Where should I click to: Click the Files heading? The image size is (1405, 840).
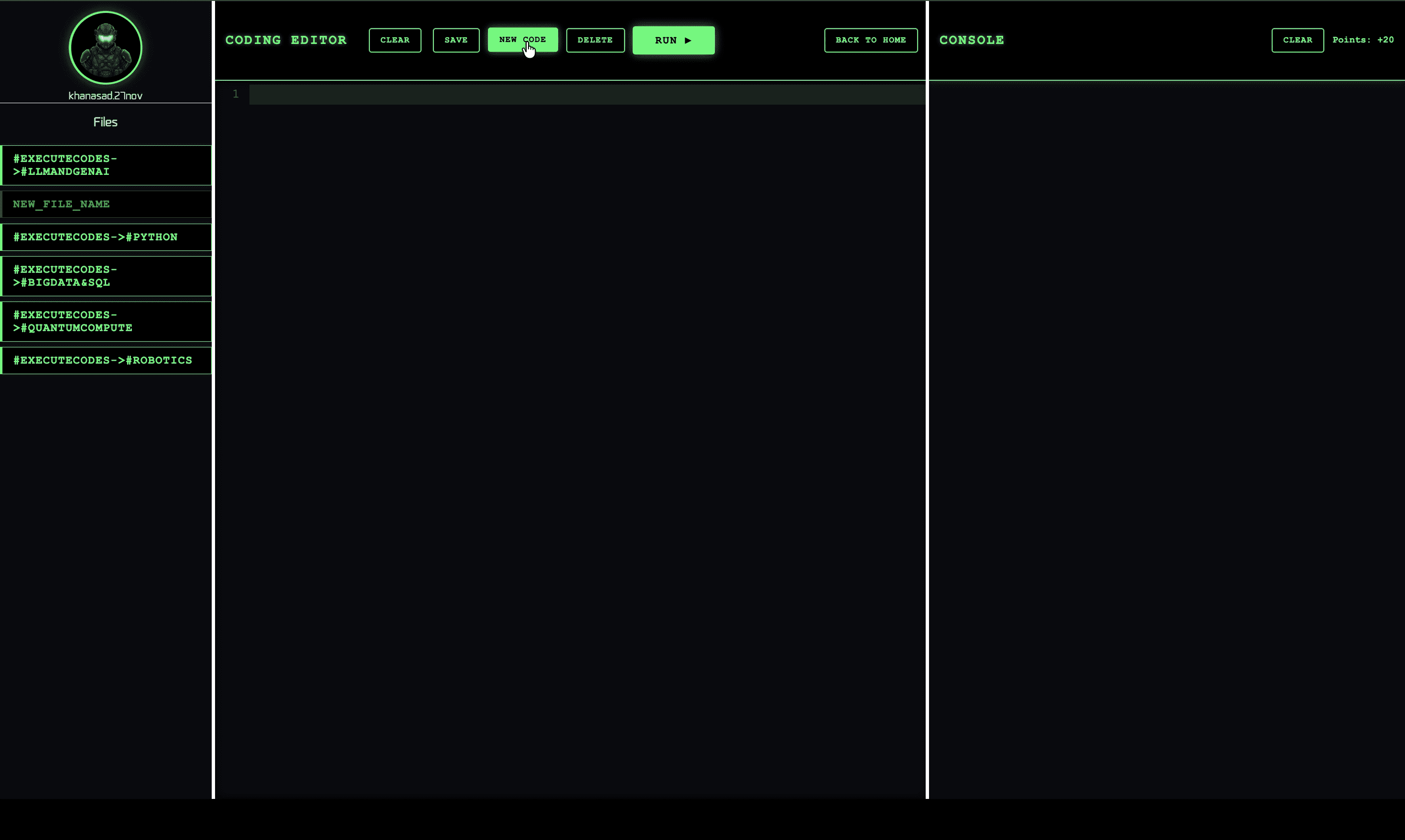click(105, 122)
